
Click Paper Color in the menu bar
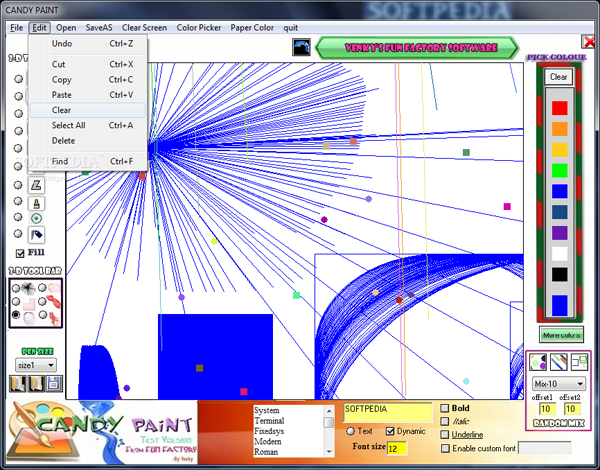click(252, 28)
